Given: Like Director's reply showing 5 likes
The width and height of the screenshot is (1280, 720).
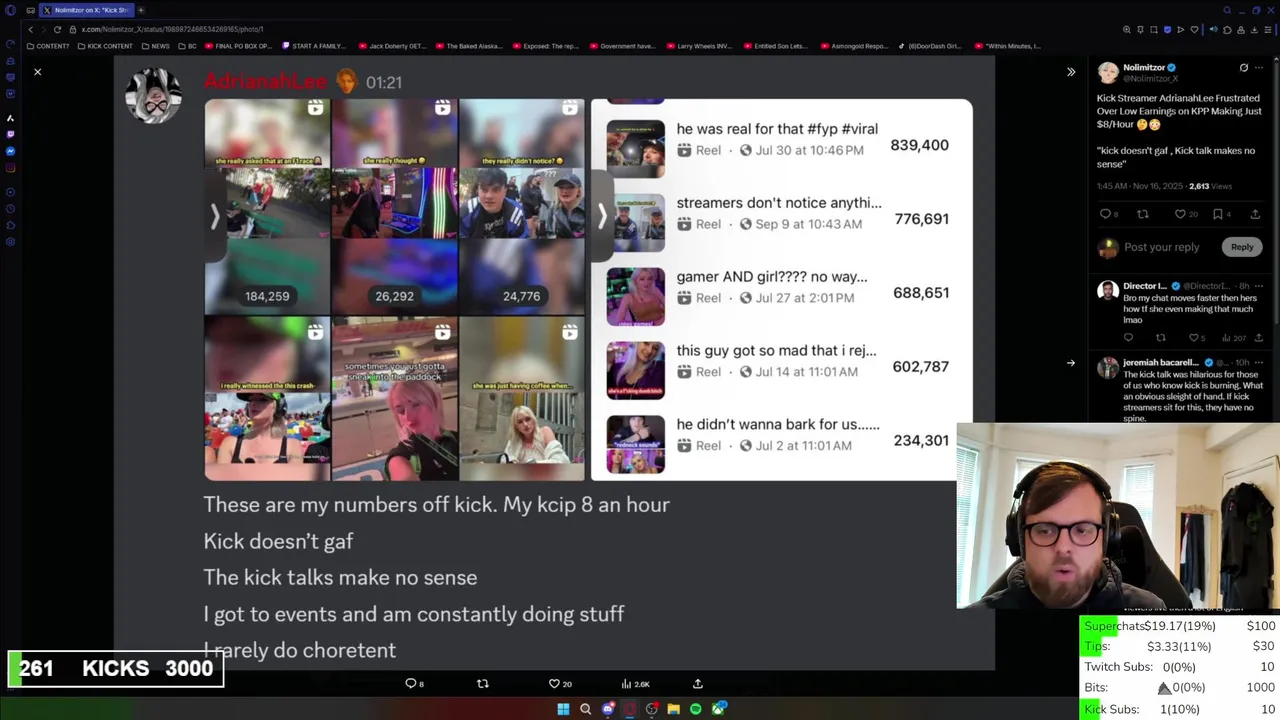Looking at the screenshot, I should click(x=1197, y=338).
